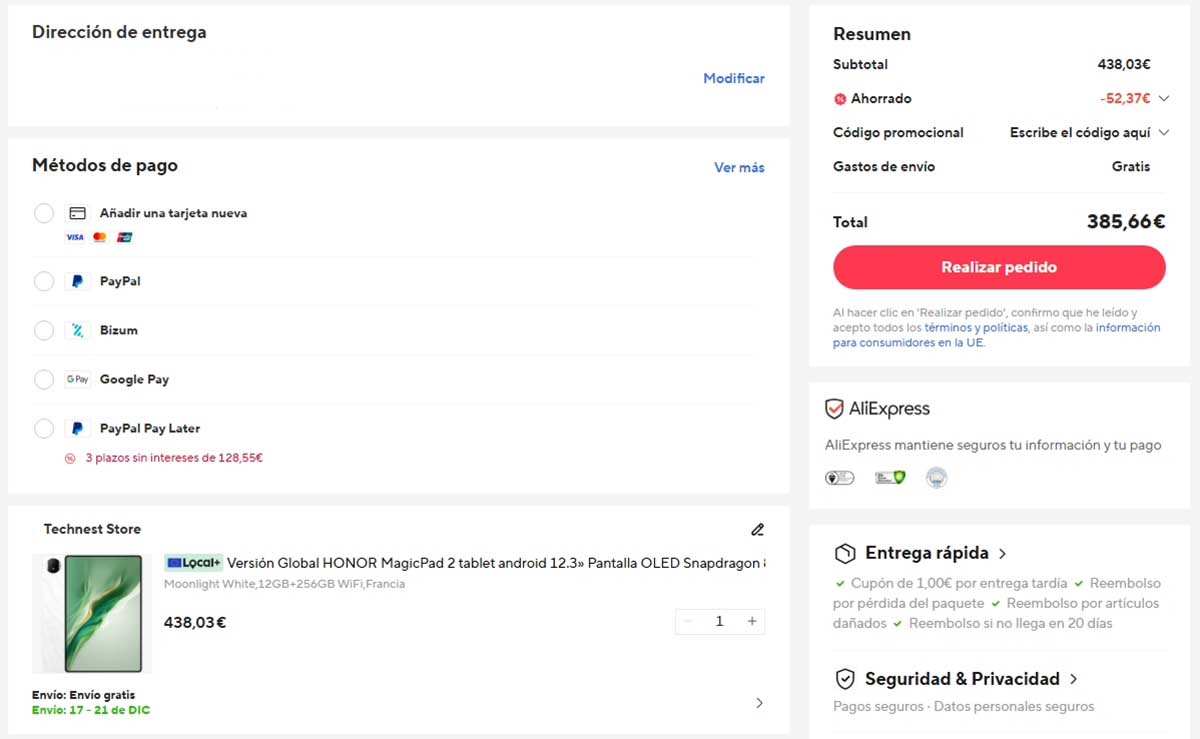This screenshot has height=739, width=1200.
Task: Click the credit card icon
Action: pyautogui.click(x=77, y=213)
